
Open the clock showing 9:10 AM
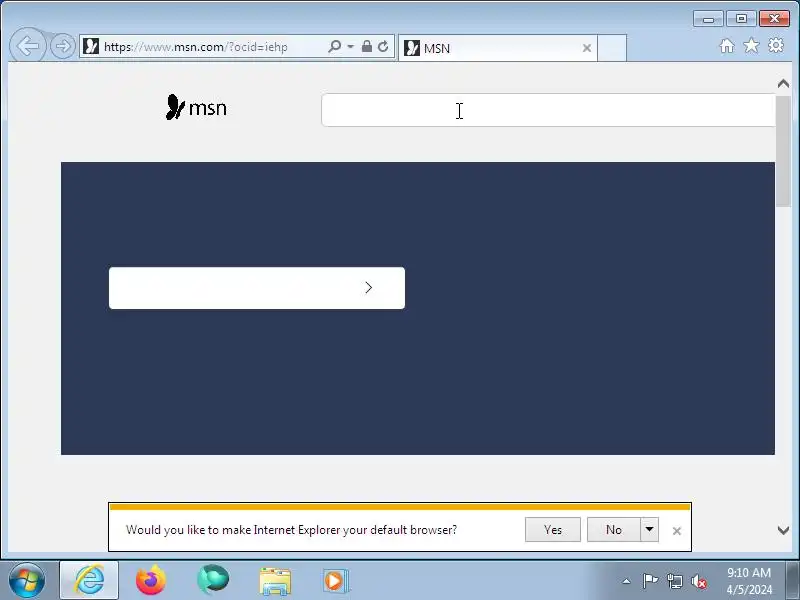(749, 581)
